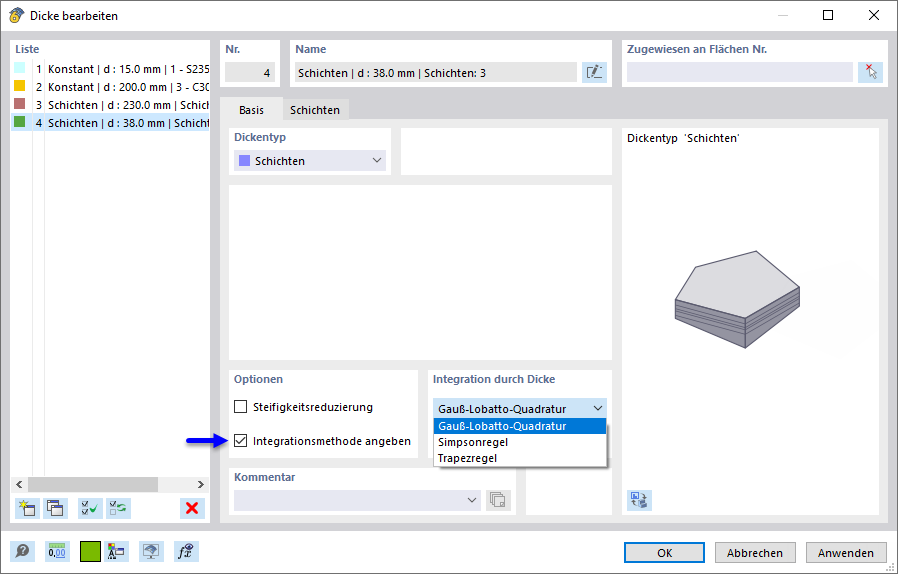The width and height of the screenshot is (898, 574).
Task: Click the layered thickness preview graphic
Action: tap(738, 299)
